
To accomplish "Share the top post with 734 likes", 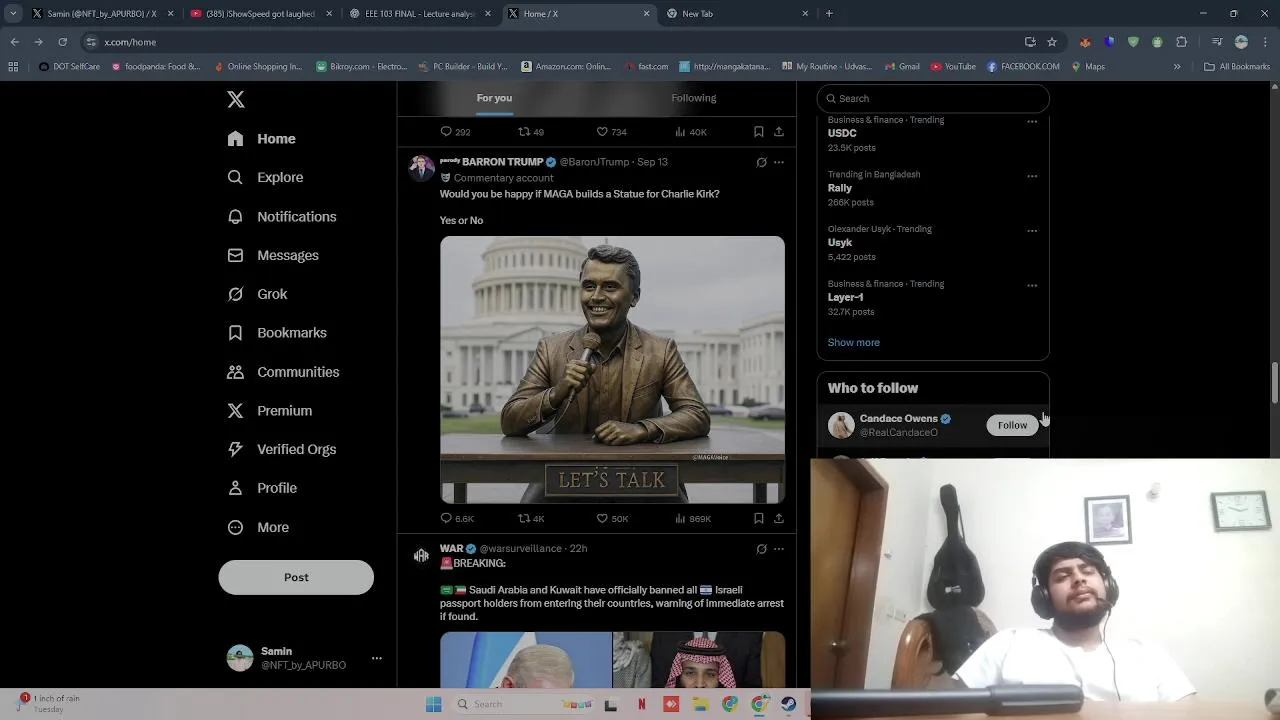I will [x=779, y=131].
